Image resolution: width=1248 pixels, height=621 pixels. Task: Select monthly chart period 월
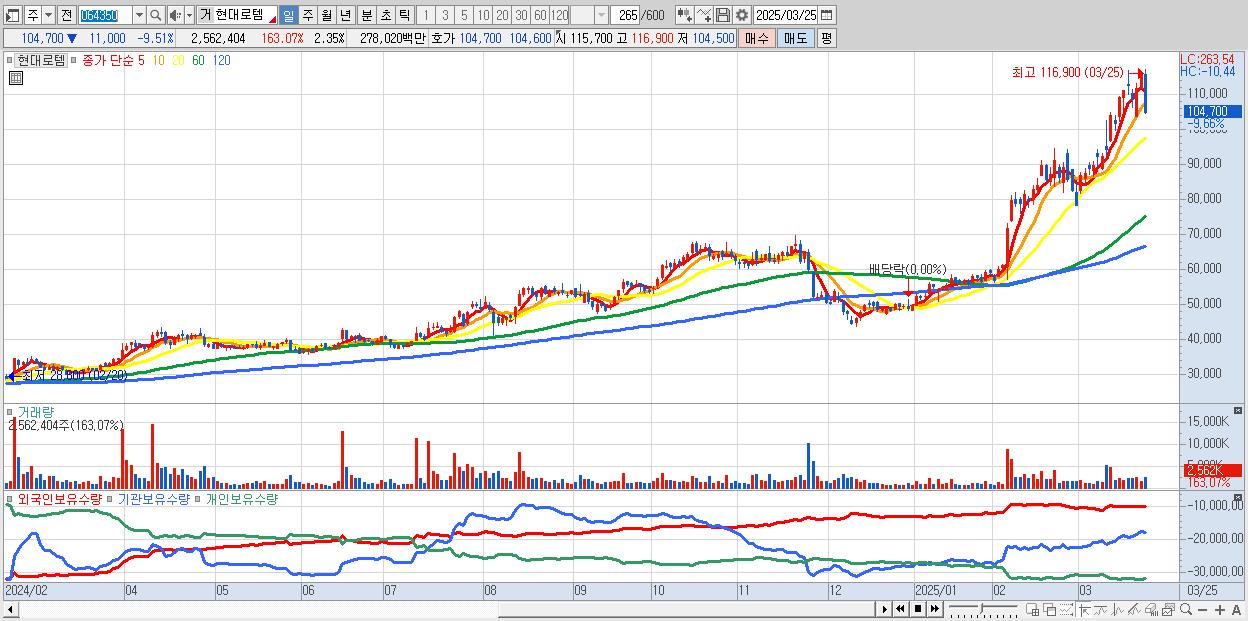(326, 15)
